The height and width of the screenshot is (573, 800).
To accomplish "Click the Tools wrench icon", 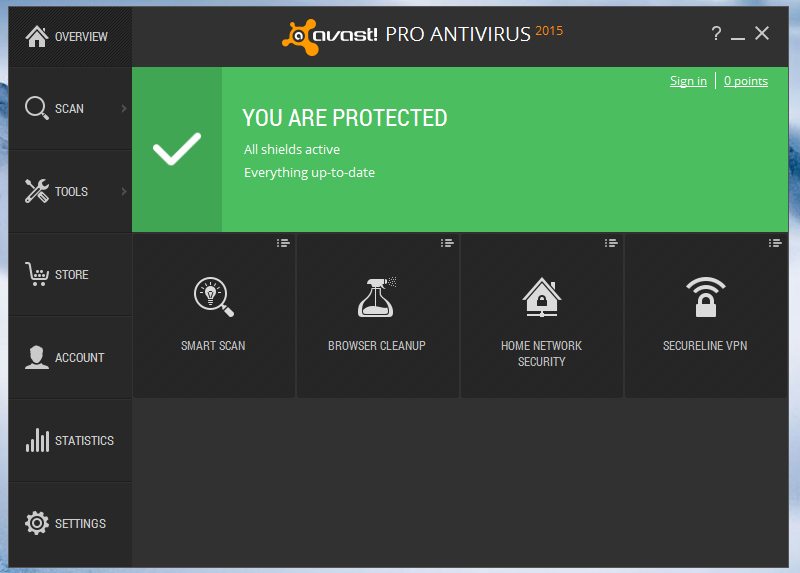I will [37, 191].
